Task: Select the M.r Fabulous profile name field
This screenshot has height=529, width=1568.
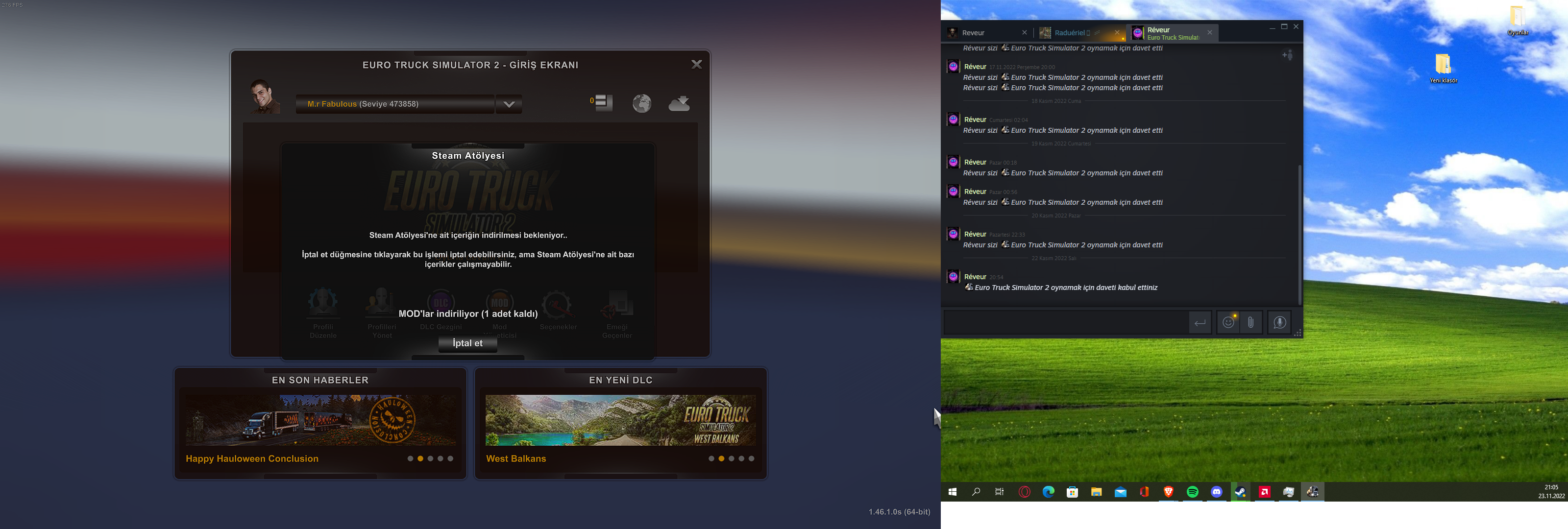Action: pos(394,104)
